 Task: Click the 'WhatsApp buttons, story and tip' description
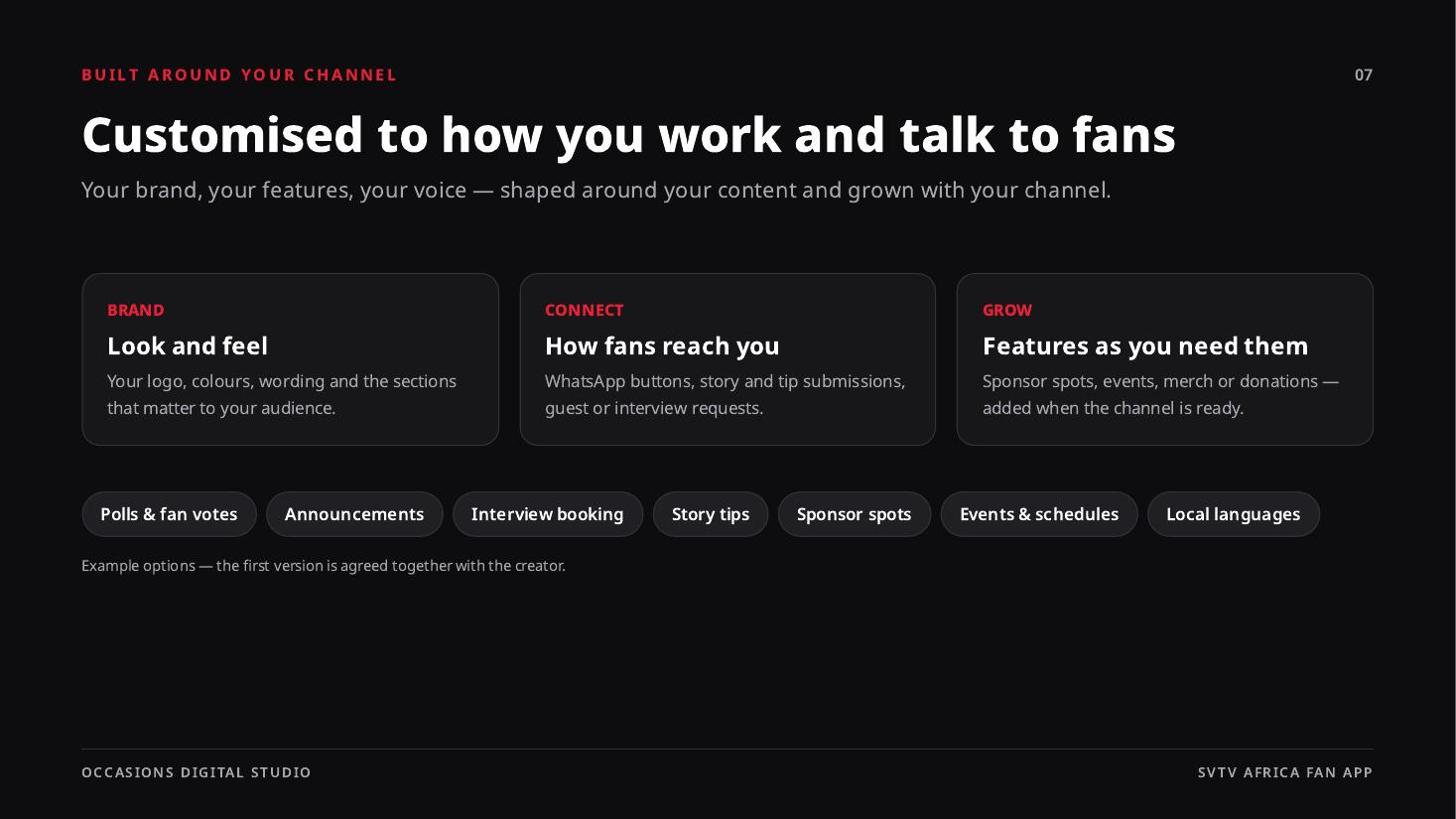tap(726, 394)
